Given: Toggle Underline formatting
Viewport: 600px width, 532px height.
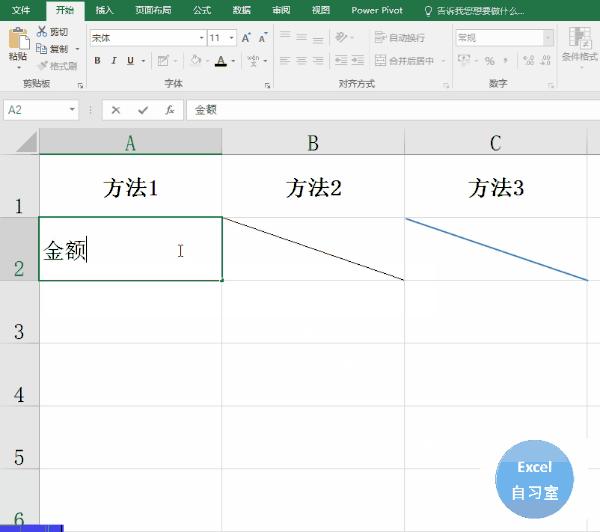Looking at the screenshot, I should click(130, 60).
